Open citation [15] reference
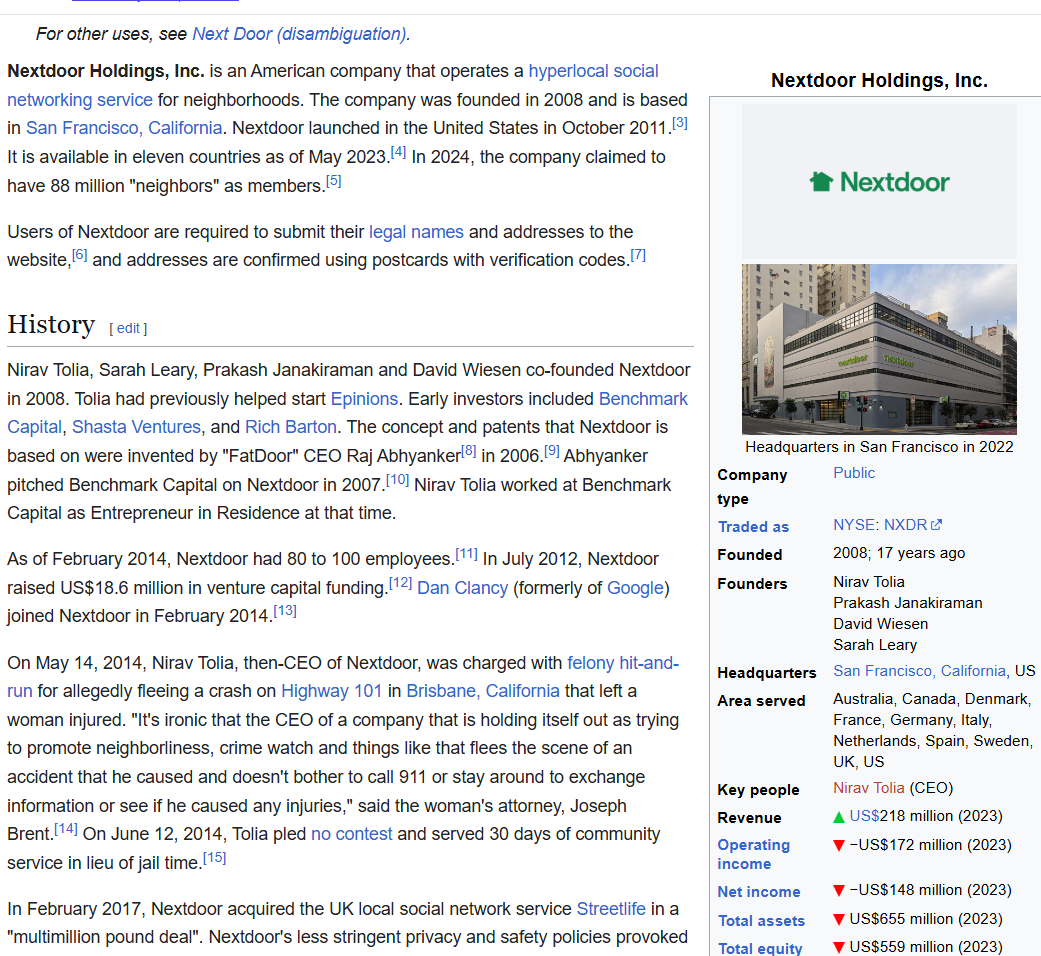Viewport: 1041px width, 956px height. click(214, 858)
